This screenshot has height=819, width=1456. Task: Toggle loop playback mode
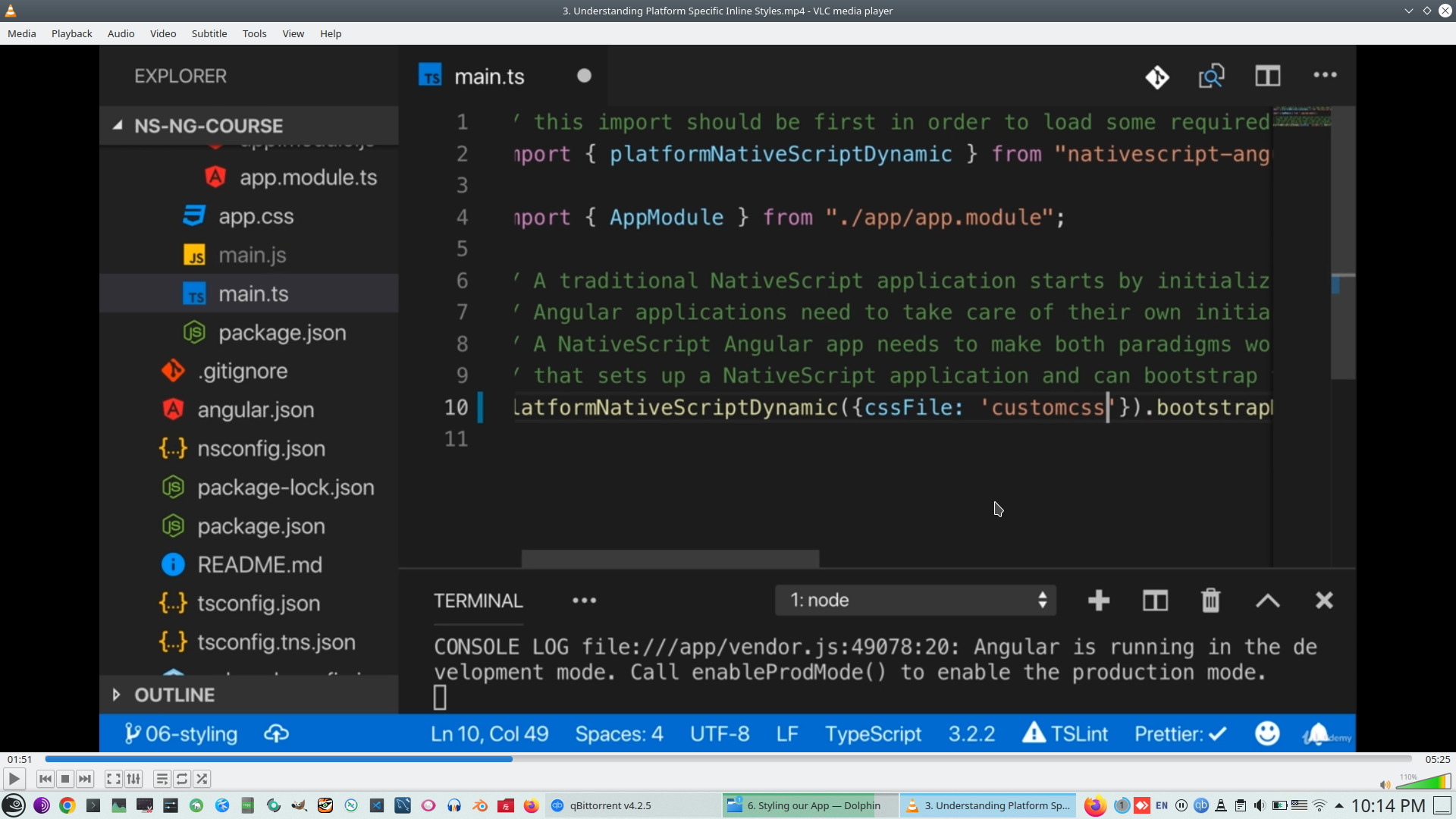coord(182,779)
